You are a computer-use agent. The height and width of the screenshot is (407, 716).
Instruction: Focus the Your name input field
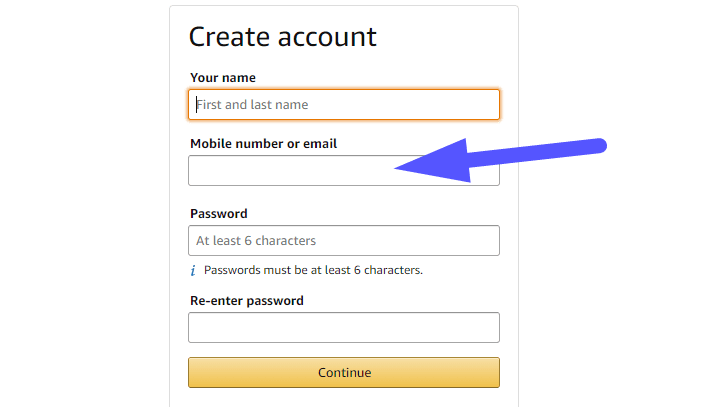[x=343, y=105]
